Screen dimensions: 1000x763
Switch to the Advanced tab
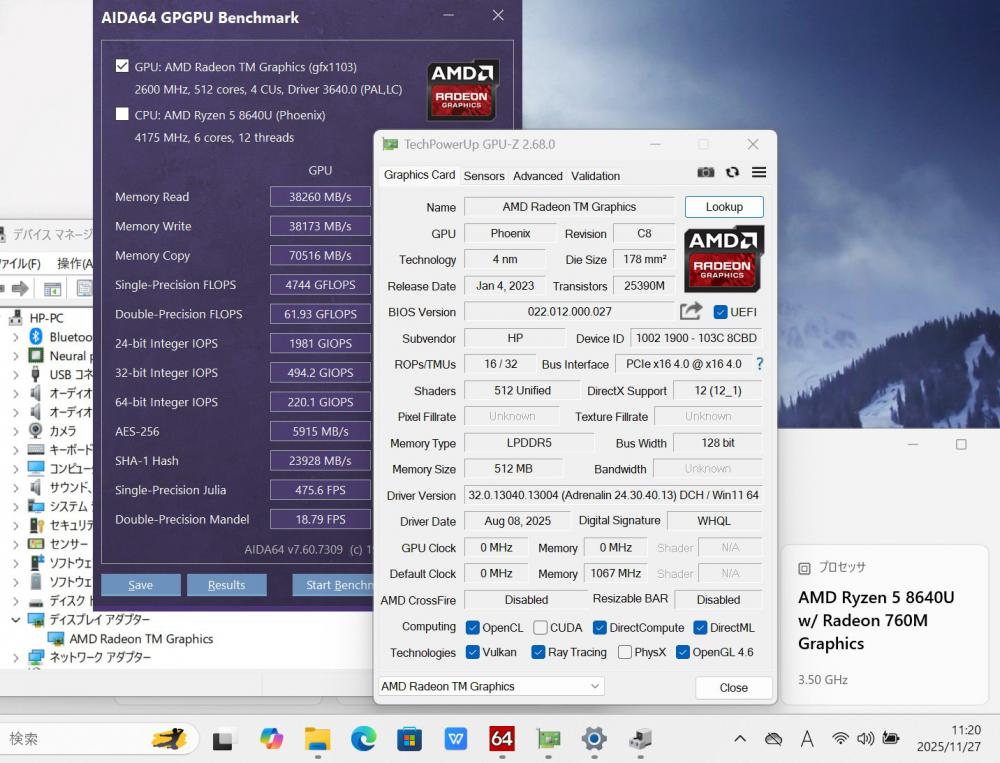[x=538, y=176]
